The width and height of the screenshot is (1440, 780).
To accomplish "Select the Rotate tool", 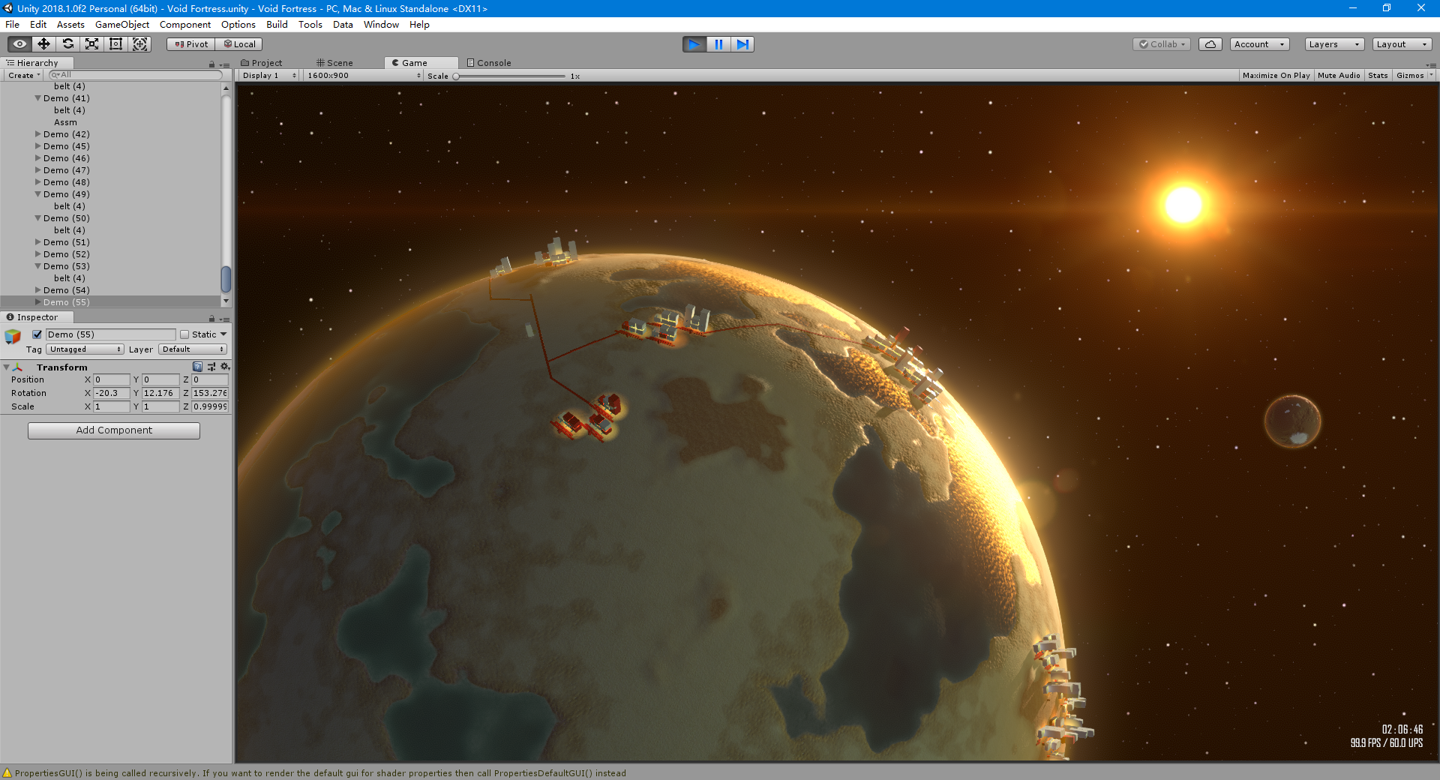I will (x=67, y=44).
